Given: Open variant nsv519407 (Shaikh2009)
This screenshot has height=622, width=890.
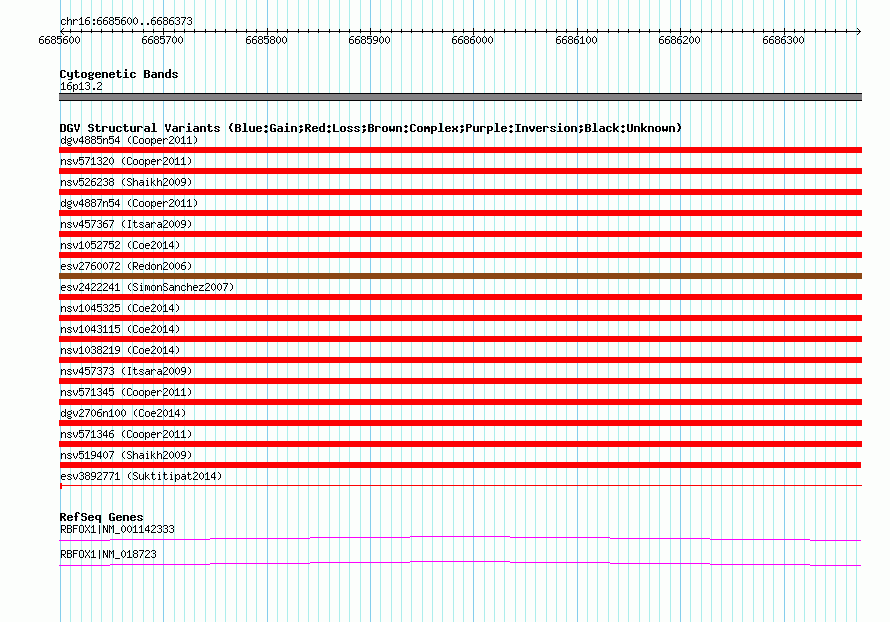Looking at the screenshot, I should (126, 455).
